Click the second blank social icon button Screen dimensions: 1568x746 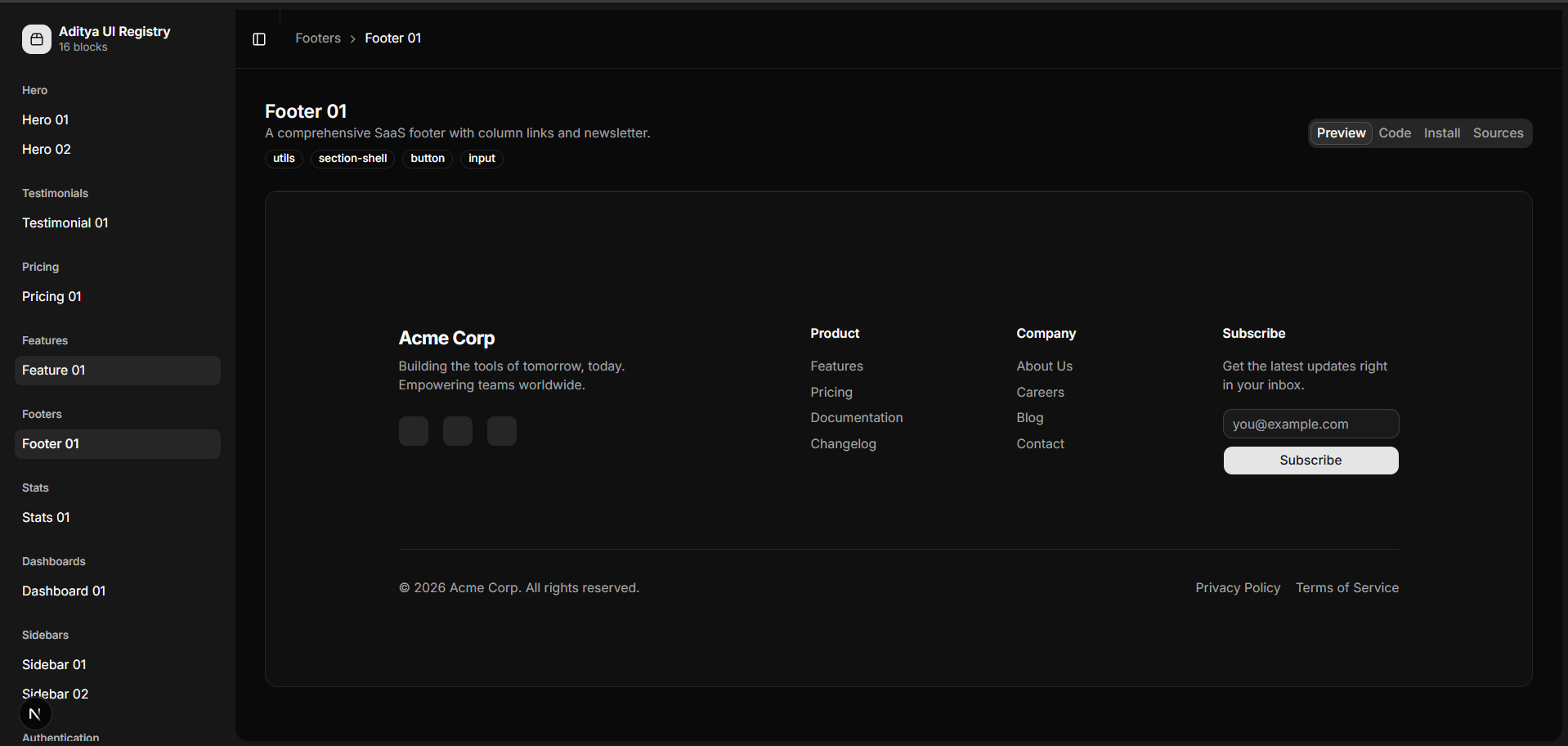pos(458,431)
